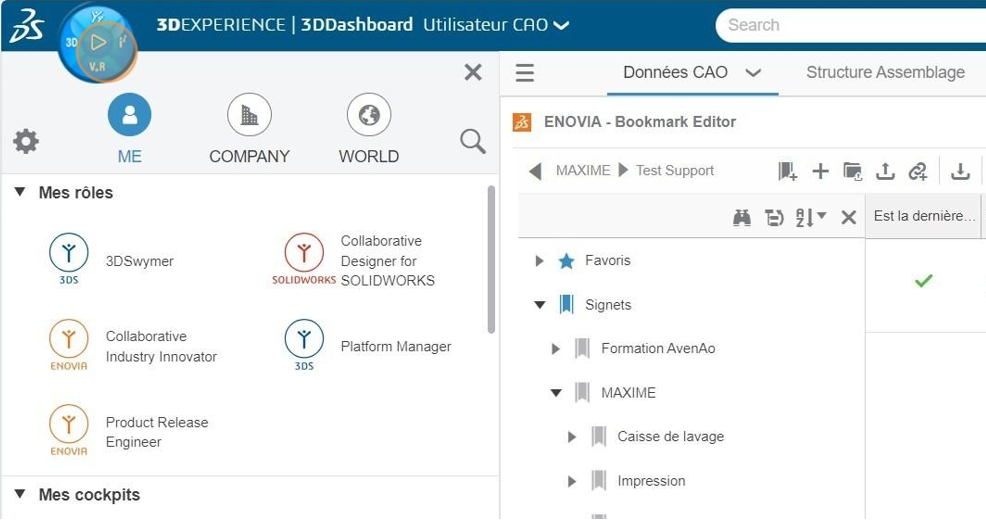Open Collaborative Industry Innovator role icon
986x522 pixels.
pos(69,345)
